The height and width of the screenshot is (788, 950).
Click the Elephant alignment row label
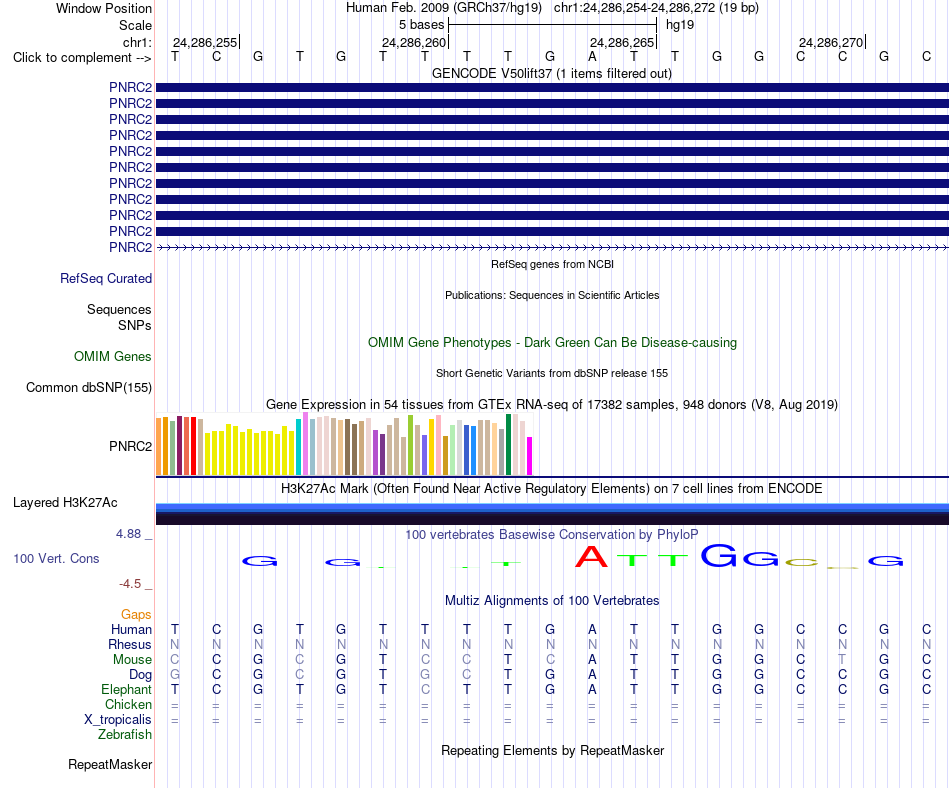tap(126, 690)
